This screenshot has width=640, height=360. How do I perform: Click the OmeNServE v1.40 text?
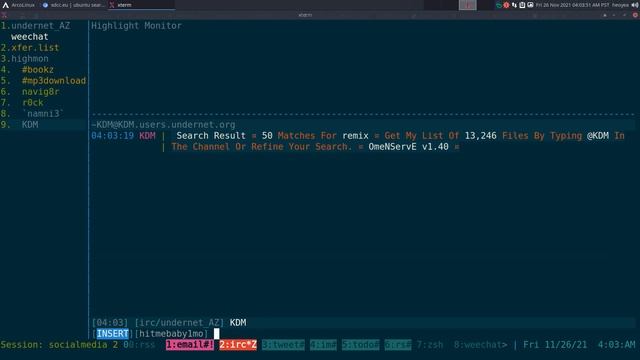[409, 147]
